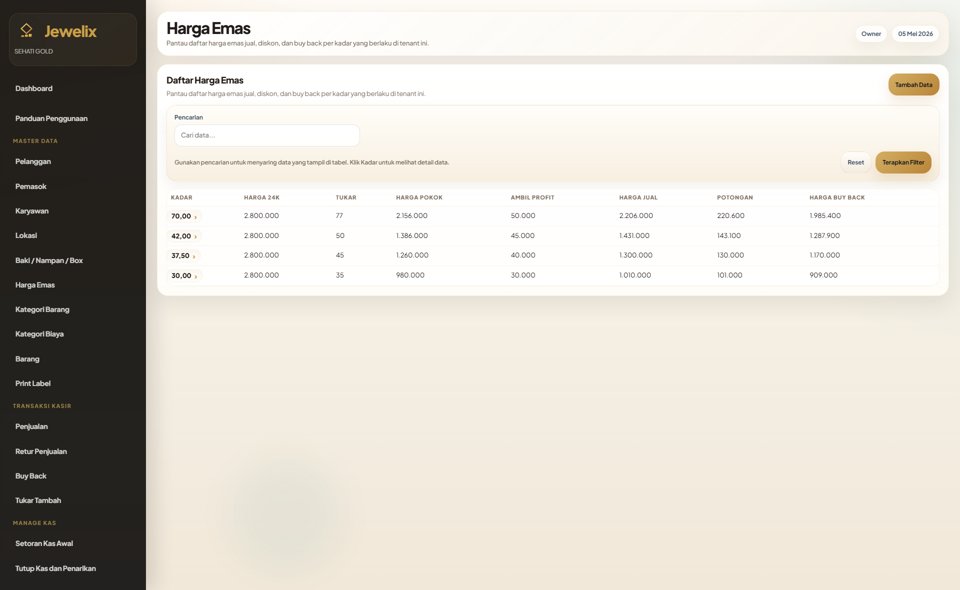This screenshot has height=590, width=960.
Task: Open the 37,50 kadar detail chip
Action: click(183, 256)
